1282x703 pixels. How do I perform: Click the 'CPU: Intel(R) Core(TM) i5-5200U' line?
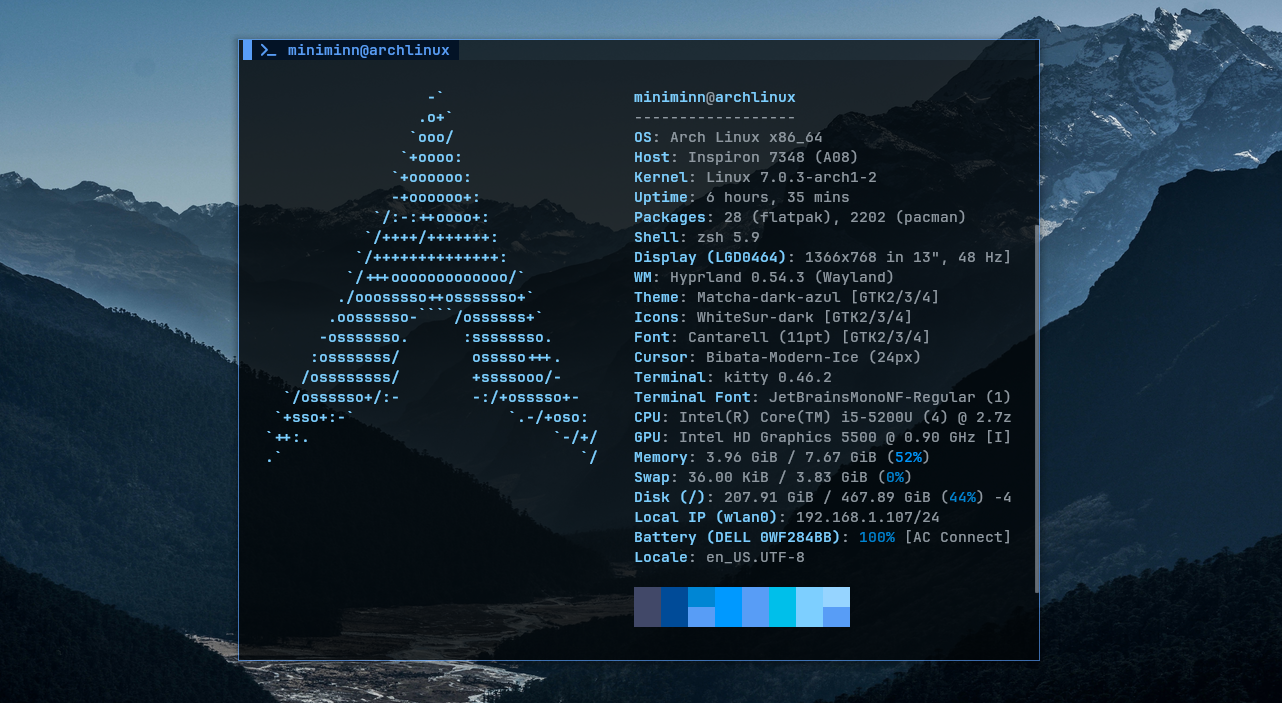pos(823,417)
